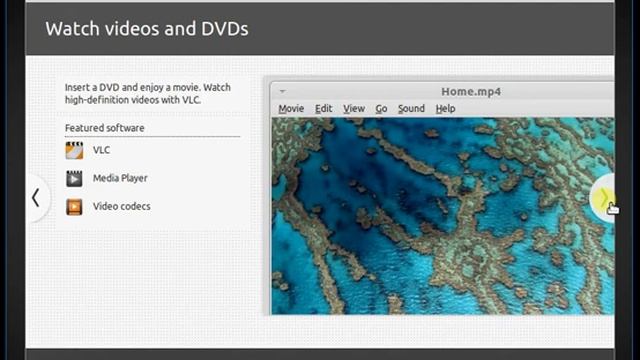This screenshot has height=360, width=640.
Task: Click the Home.mp4 window title
Action: click(x=471, y=91)
